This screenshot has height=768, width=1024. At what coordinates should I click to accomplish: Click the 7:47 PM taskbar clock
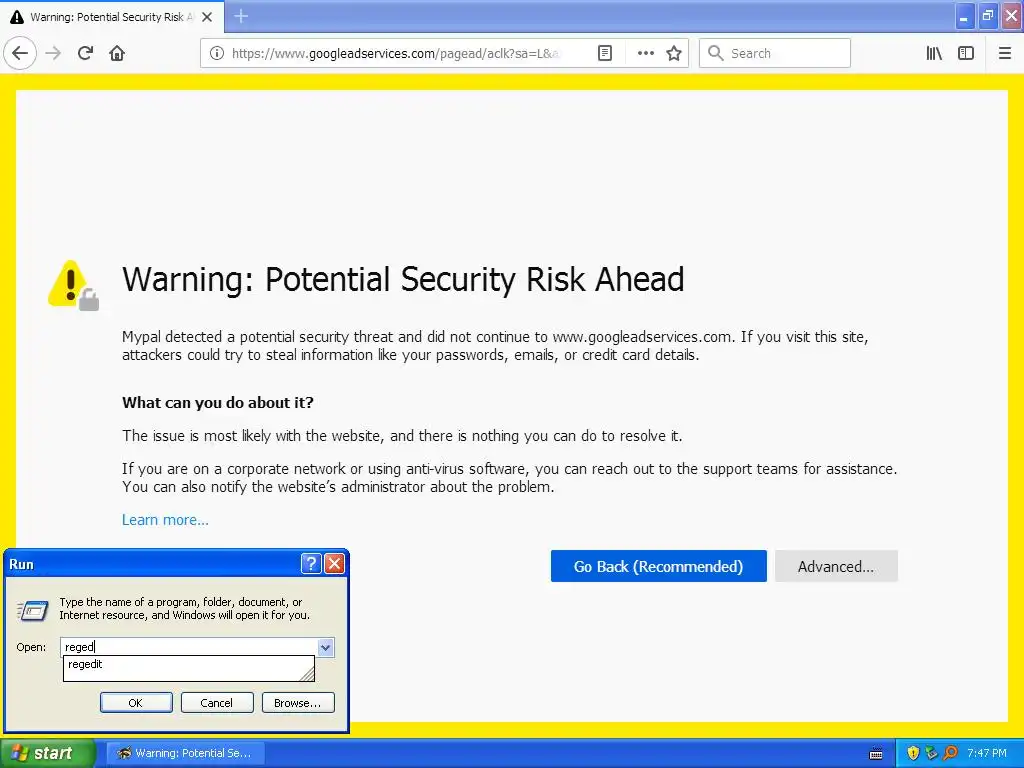[x=987, y=753]
